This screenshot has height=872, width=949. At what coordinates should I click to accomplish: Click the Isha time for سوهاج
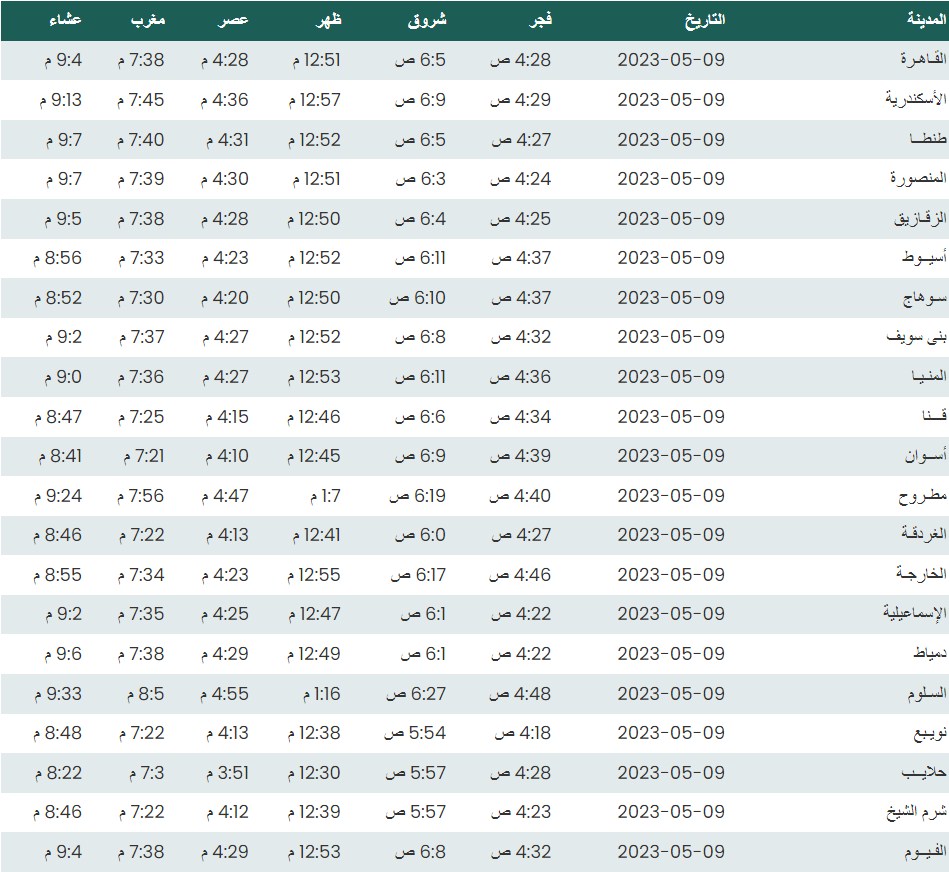click(57, 298)
